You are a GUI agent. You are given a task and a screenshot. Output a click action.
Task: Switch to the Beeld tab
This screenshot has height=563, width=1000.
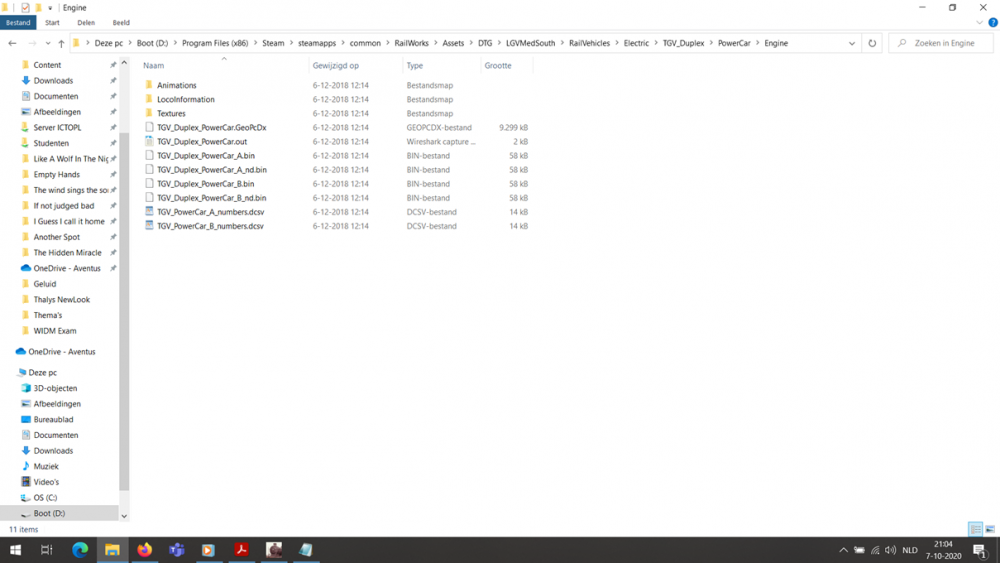tap(121, 22)
